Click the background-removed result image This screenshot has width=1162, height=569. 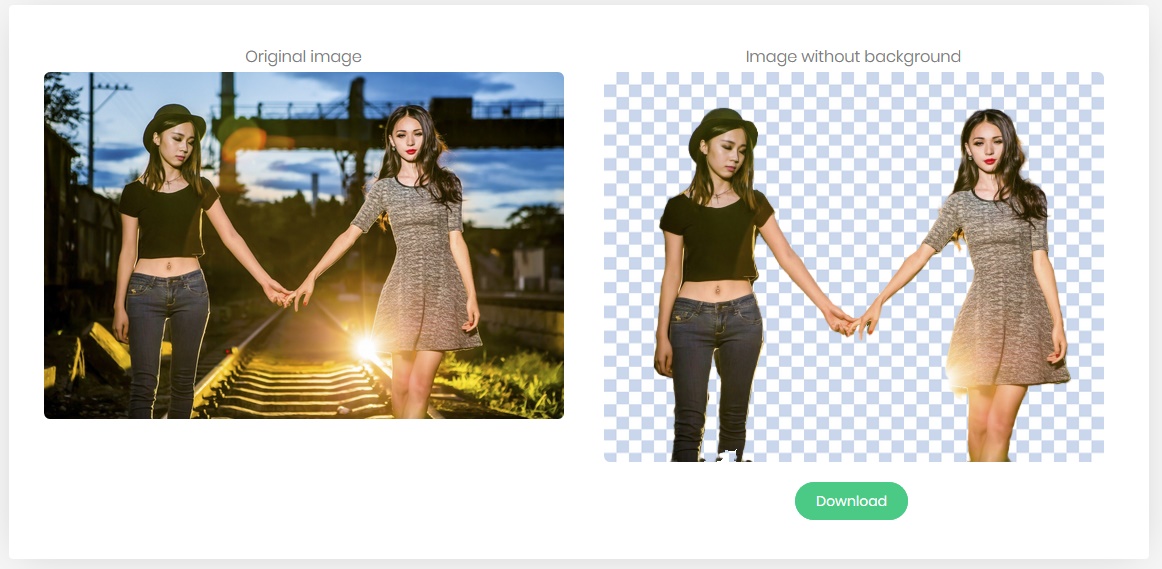853,266
